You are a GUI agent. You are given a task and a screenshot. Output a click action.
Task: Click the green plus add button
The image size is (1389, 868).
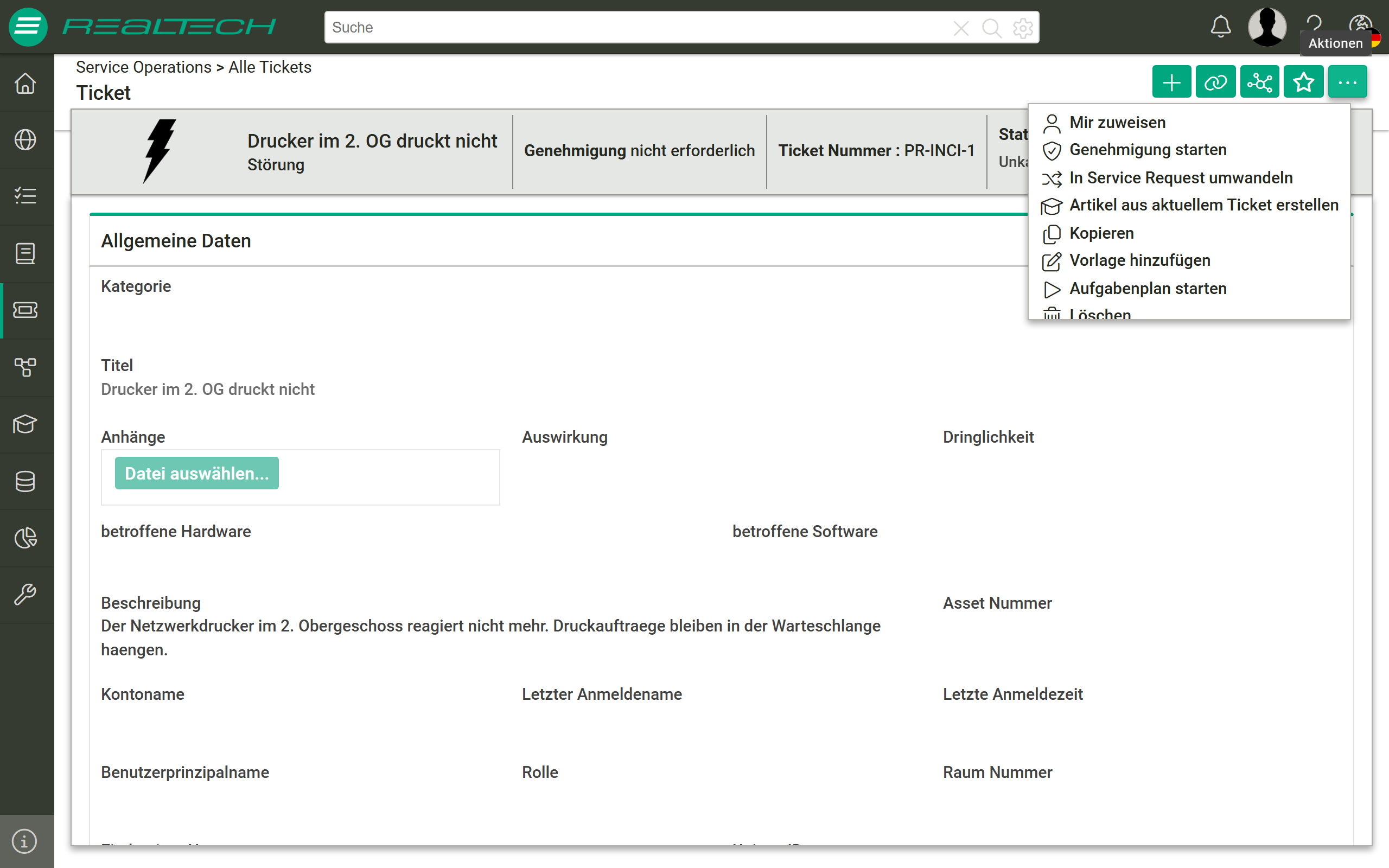point(1171,82)
